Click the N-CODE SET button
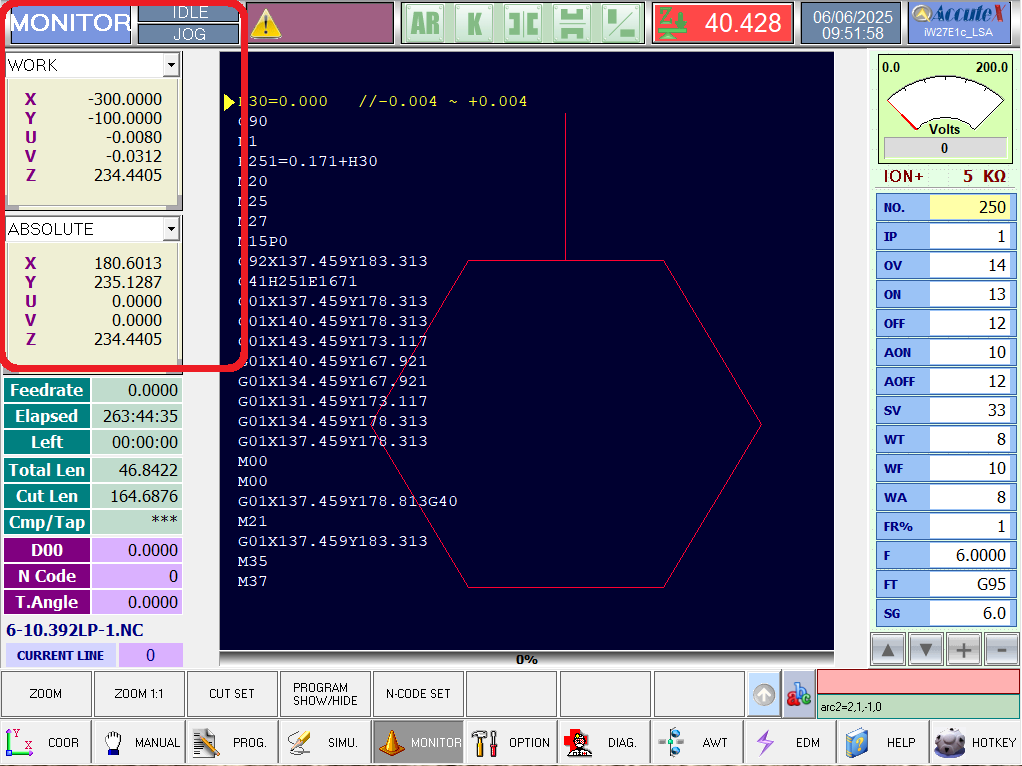This screenshot has width=1022, height=766. point(418,694)
